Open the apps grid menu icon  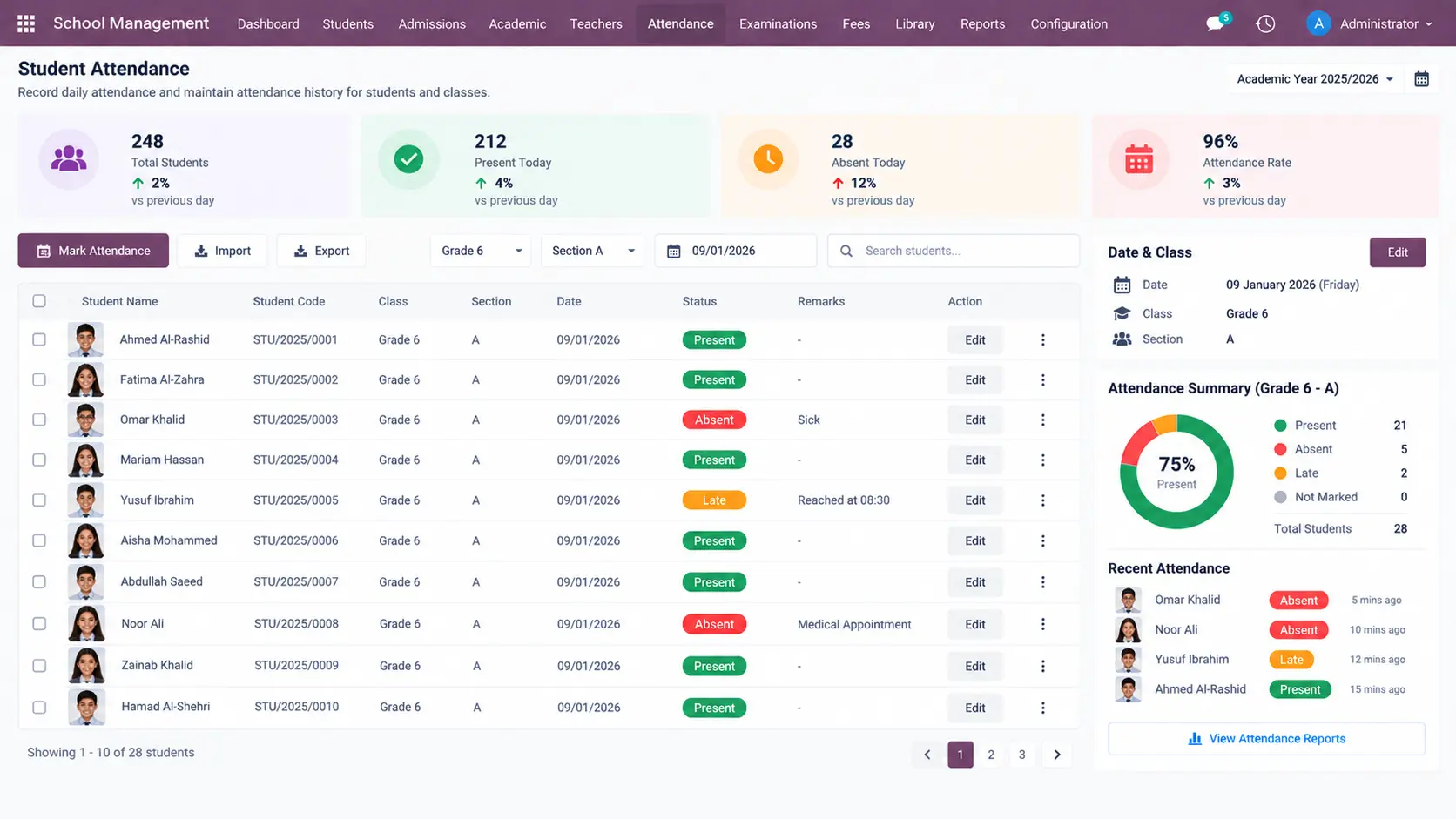tap(26, 23)
